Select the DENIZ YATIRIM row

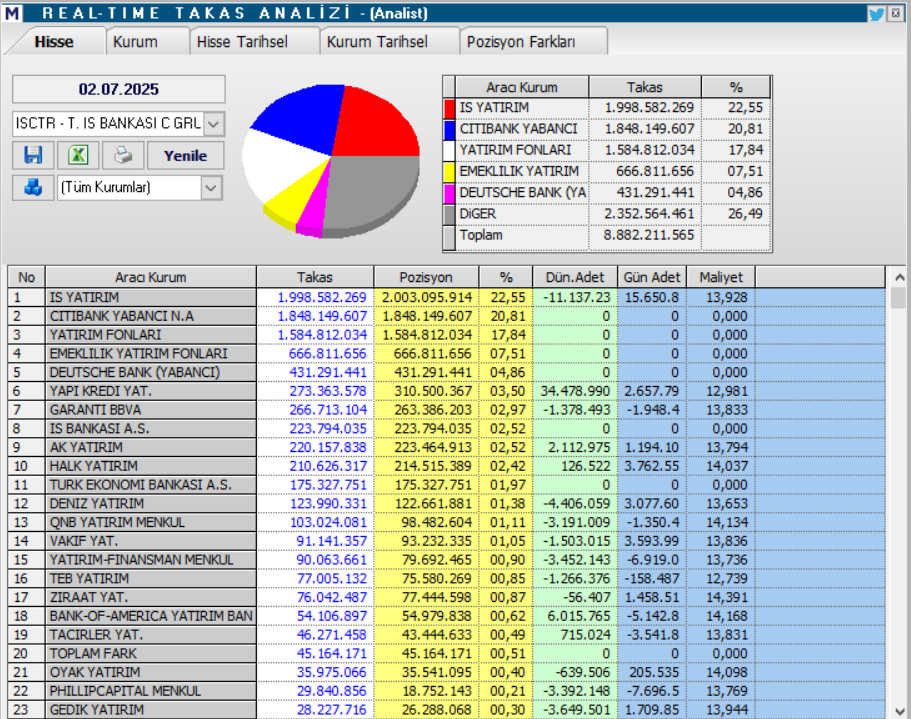(446, 504)
